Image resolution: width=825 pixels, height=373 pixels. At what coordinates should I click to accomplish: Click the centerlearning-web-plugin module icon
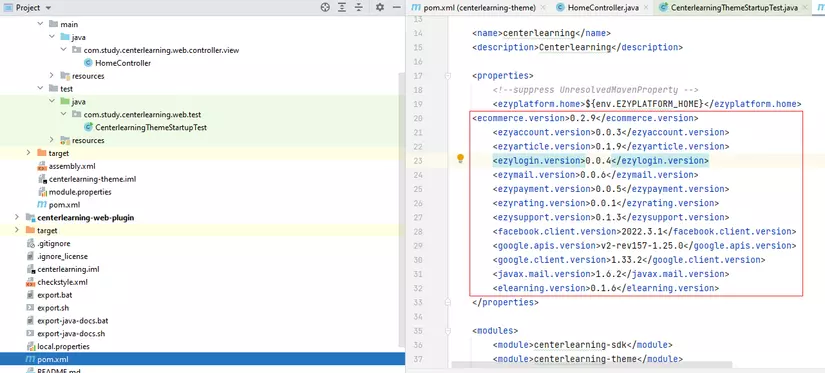pos(31,217)
